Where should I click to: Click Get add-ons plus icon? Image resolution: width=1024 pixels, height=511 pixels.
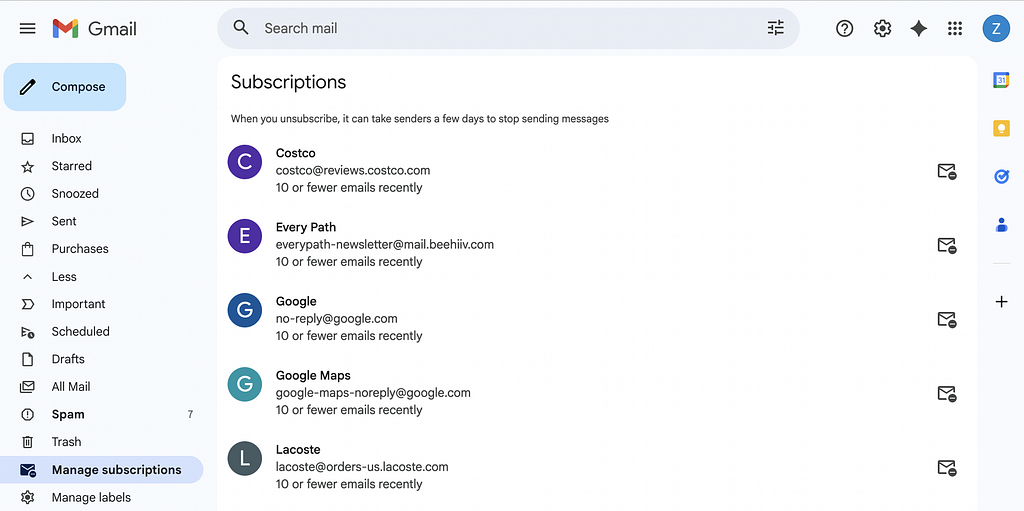(1001, 301)
